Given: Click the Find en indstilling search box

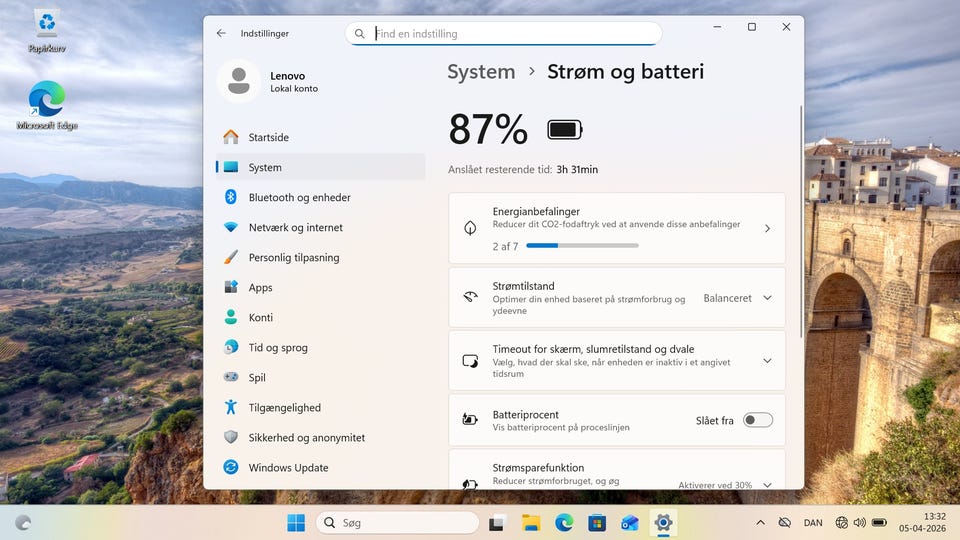Looking at the screenshot, I should tap(510, 33).
